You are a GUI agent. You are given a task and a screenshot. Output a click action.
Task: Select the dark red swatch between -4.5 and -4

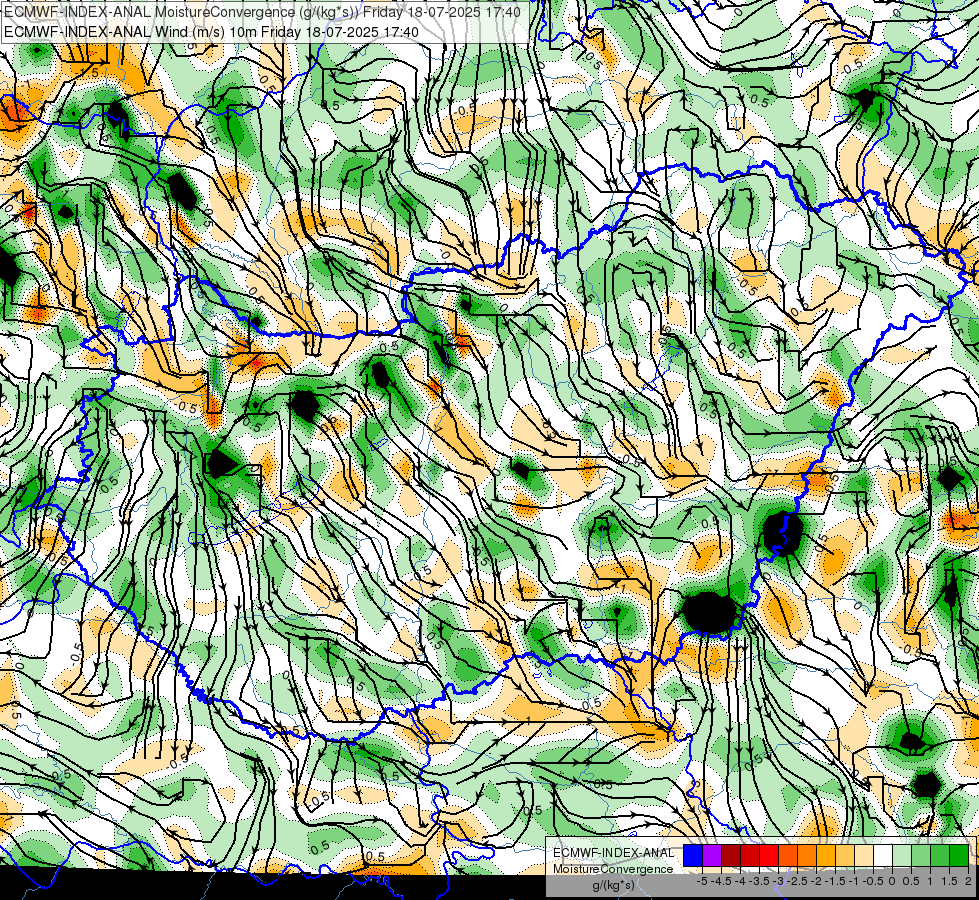click(x=731, y=856)
